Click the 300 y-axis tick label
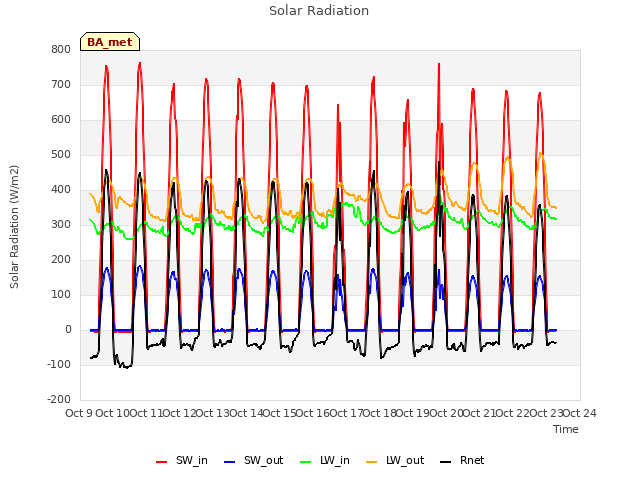 (x=61, y=224)
